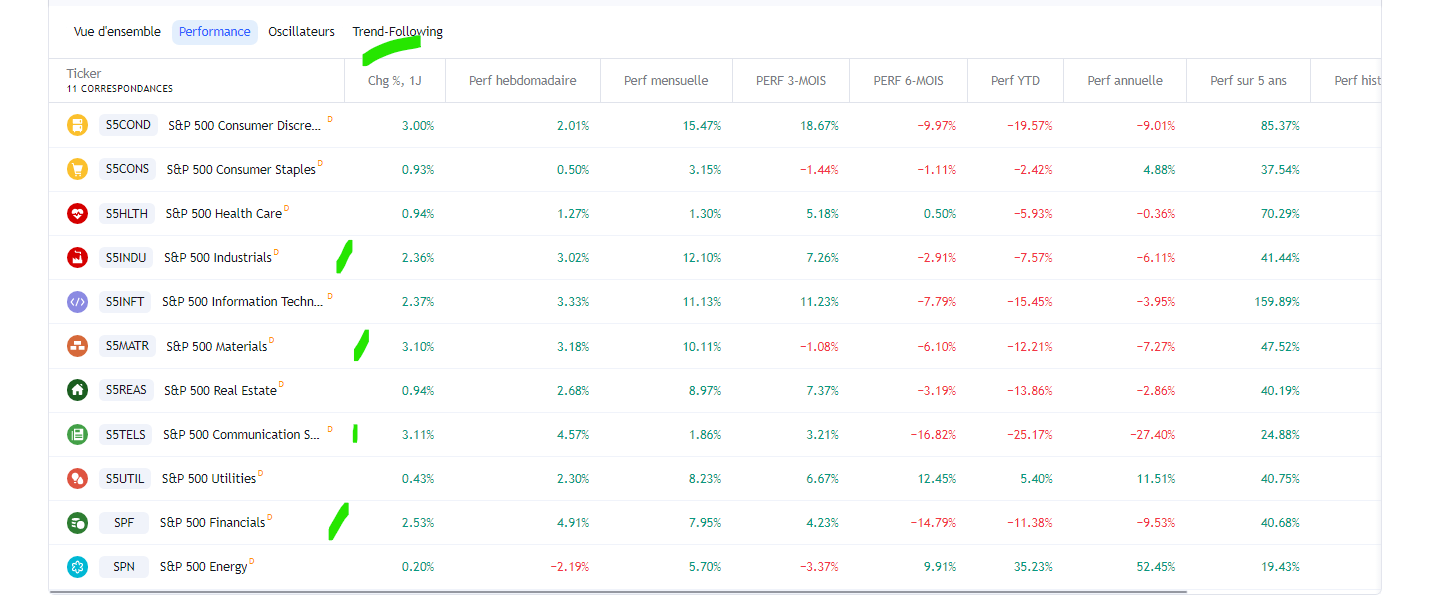Select the Oscillateurs tab
This screenshot has height=599, width=1455.
click(301, 32)
